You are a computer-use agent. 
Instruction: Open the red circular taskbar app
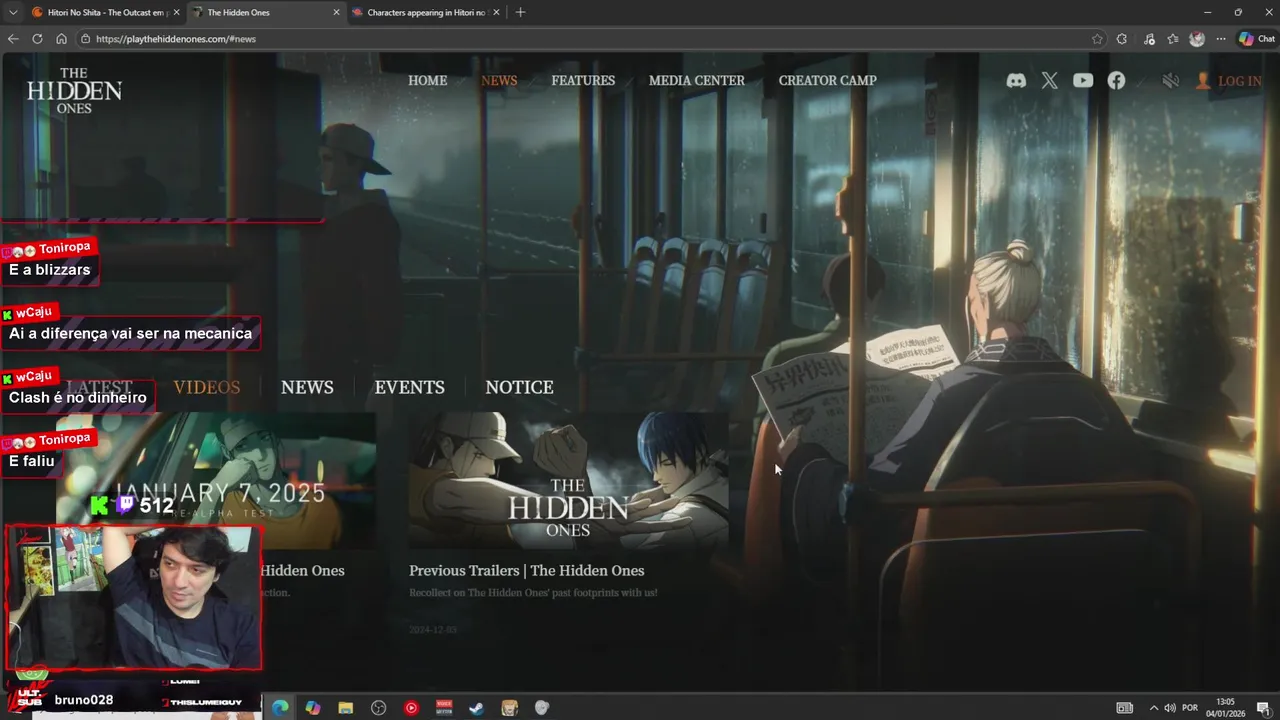click(x=411, y=708)
